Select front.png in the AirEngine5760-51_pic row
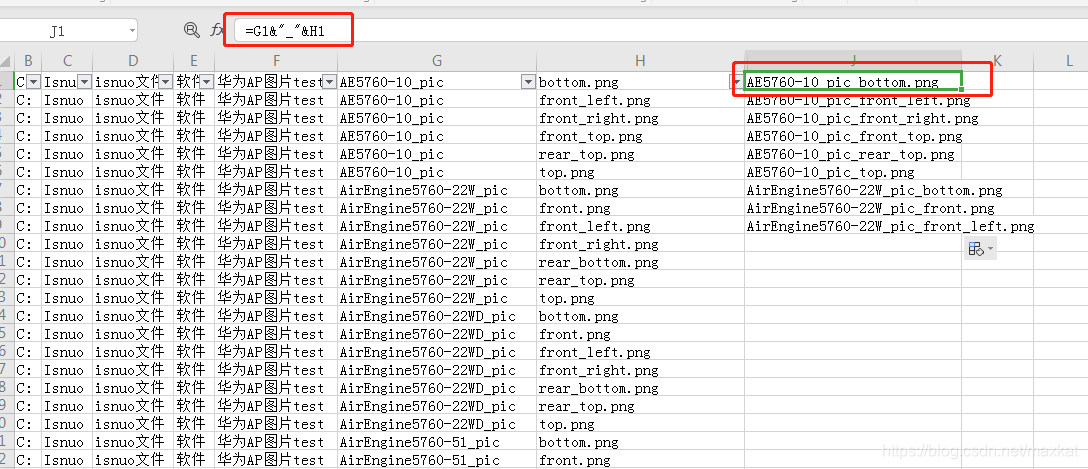Image resolution: width=1088 pixels, height=469 pixels. click(x=640, y=460)
